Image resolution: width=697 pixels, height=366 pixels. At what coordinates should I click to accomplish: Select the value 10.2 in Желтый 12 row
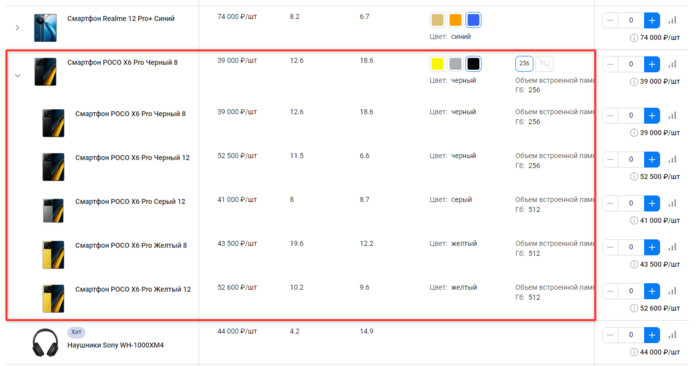pyautogui.click(x=297, y=287)
